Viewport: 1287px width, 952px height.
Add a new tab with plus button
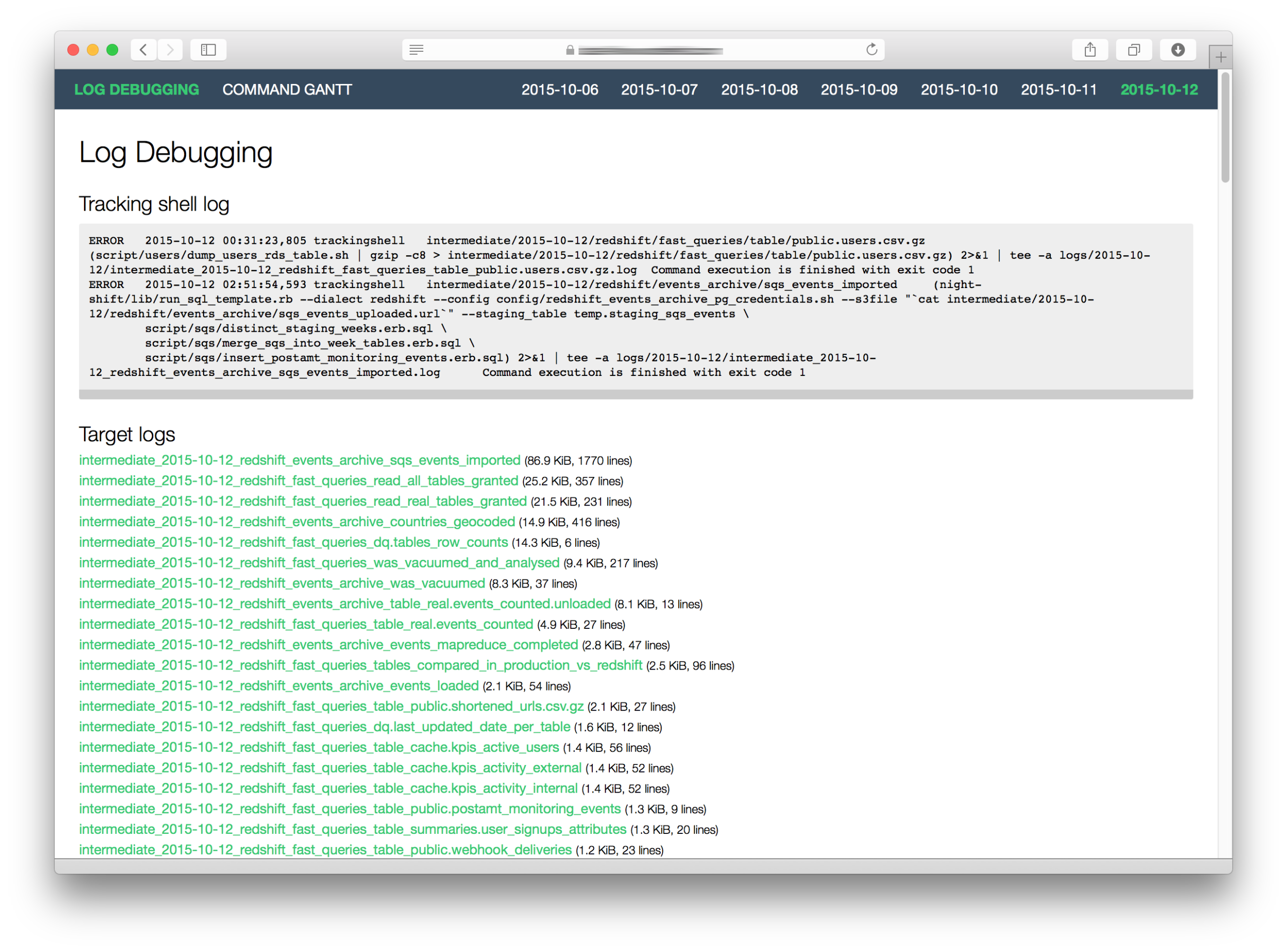click(x=1220, y=57)
